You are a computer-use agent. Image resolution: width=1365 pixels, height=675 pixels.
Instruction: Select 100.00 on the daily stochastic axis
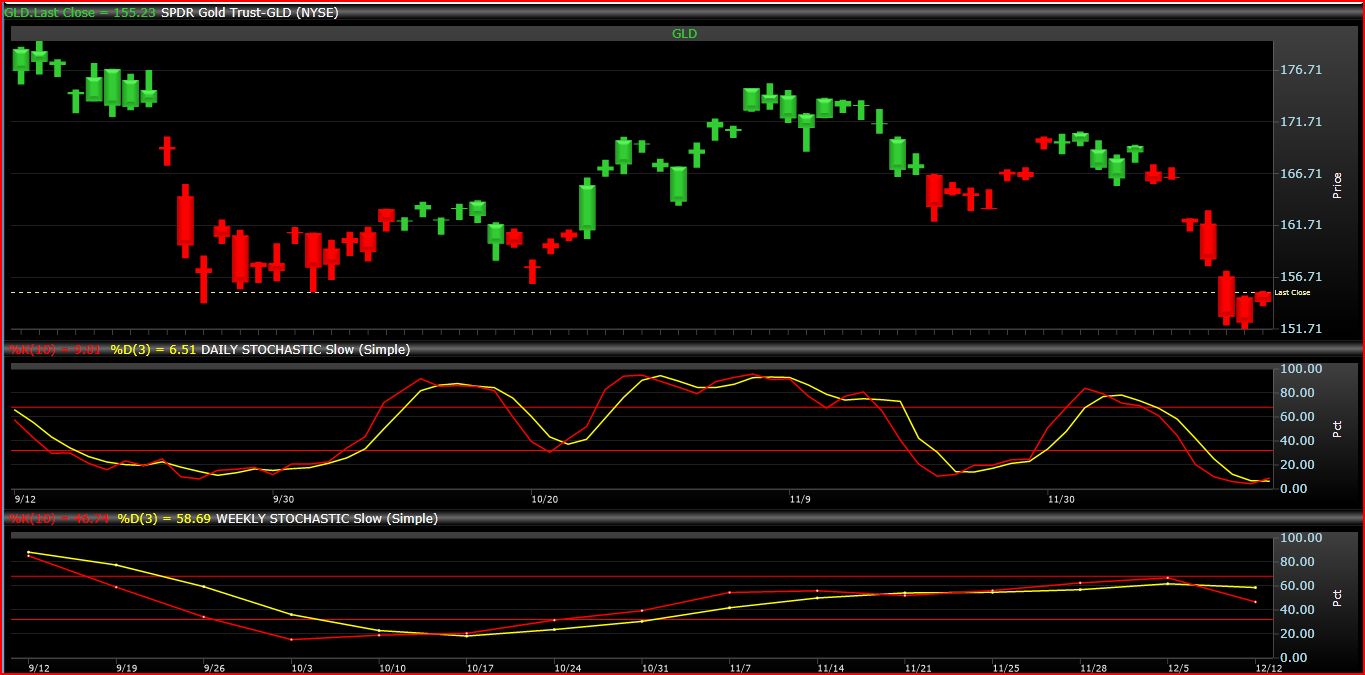(x=1300, y=369)
